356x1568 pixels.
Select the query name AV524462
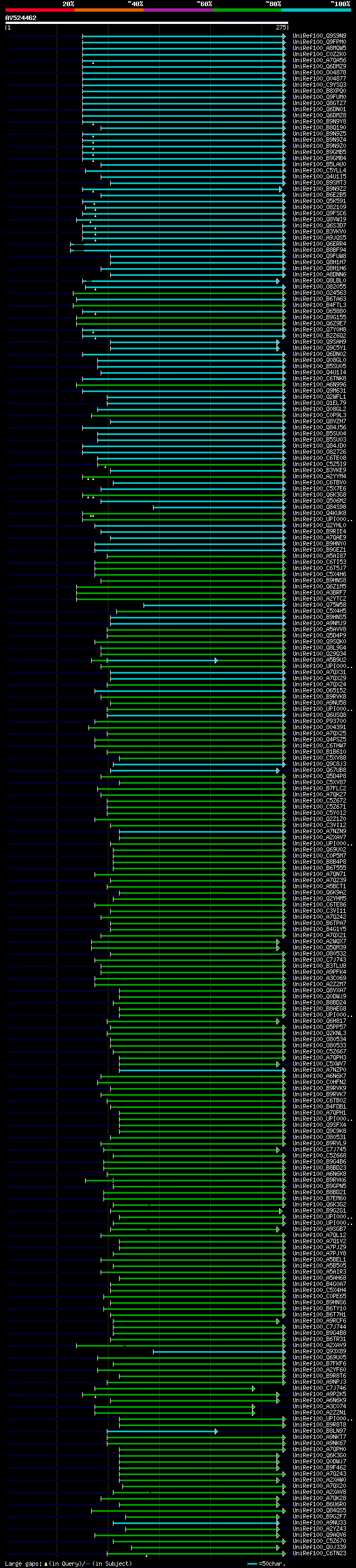(21, 18)
